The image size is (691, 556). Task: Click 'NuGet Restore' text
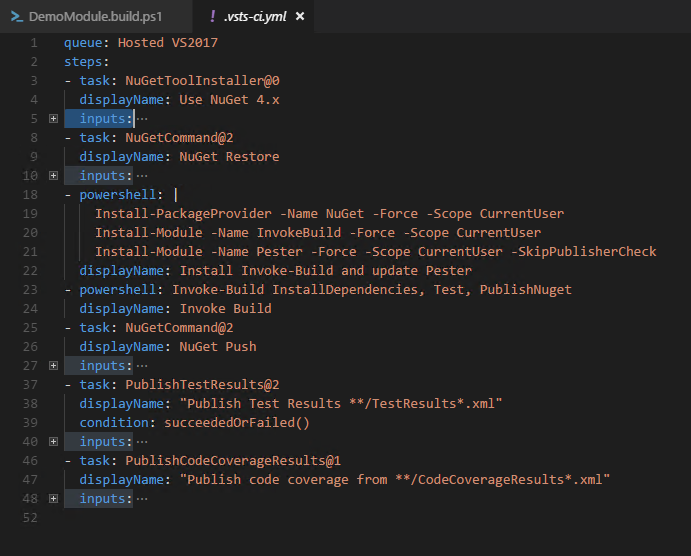(229, 156)
